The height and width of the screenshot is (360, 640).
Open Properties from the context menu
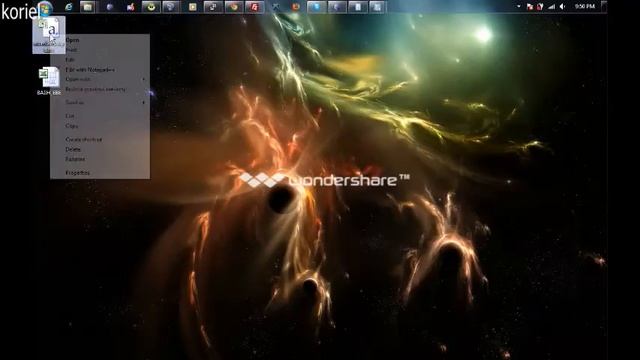(100, 173)
